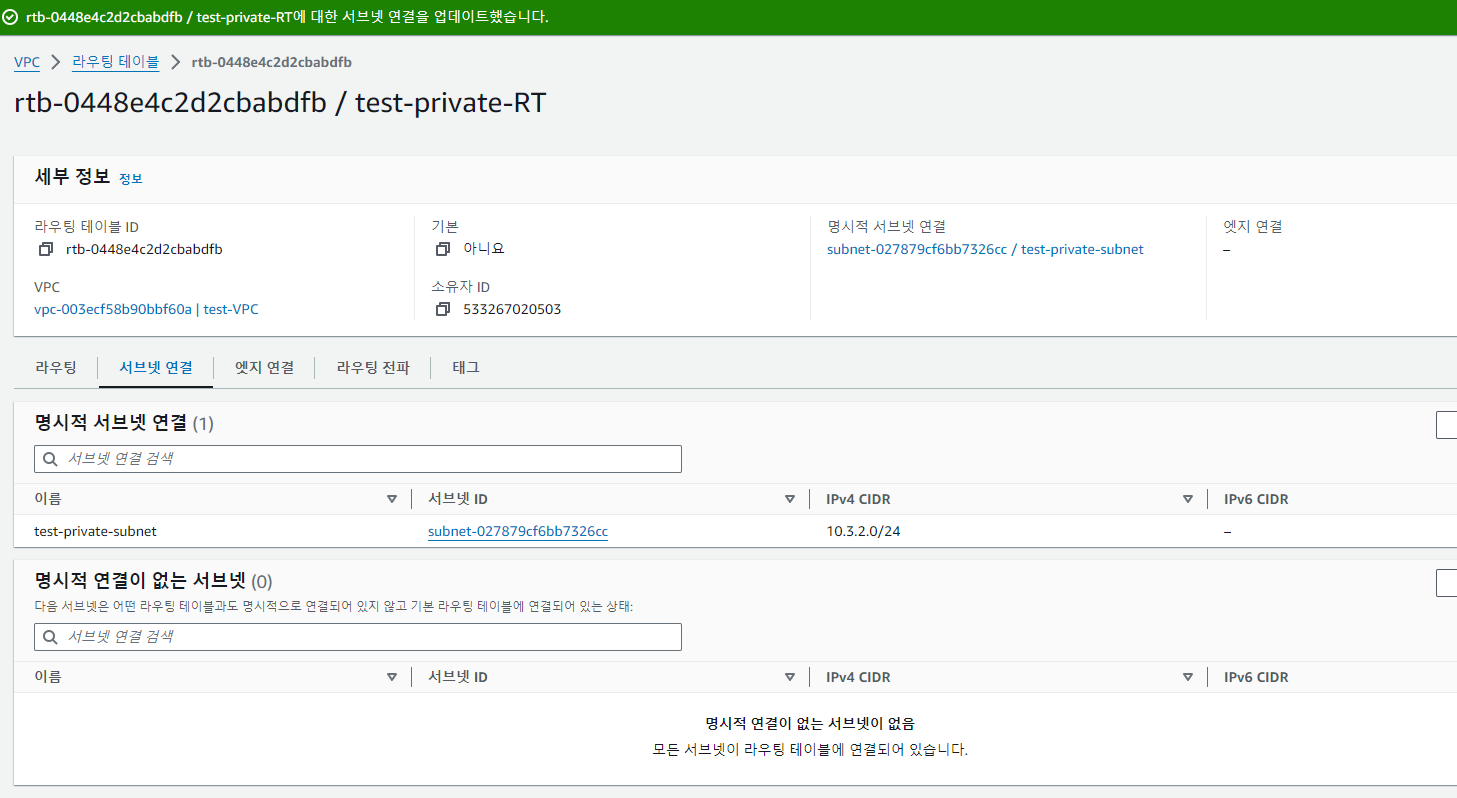Screen dimensions: 1457x798
Task: Click search magnifier in subnets-without-association search
Action: coord(50,637)
